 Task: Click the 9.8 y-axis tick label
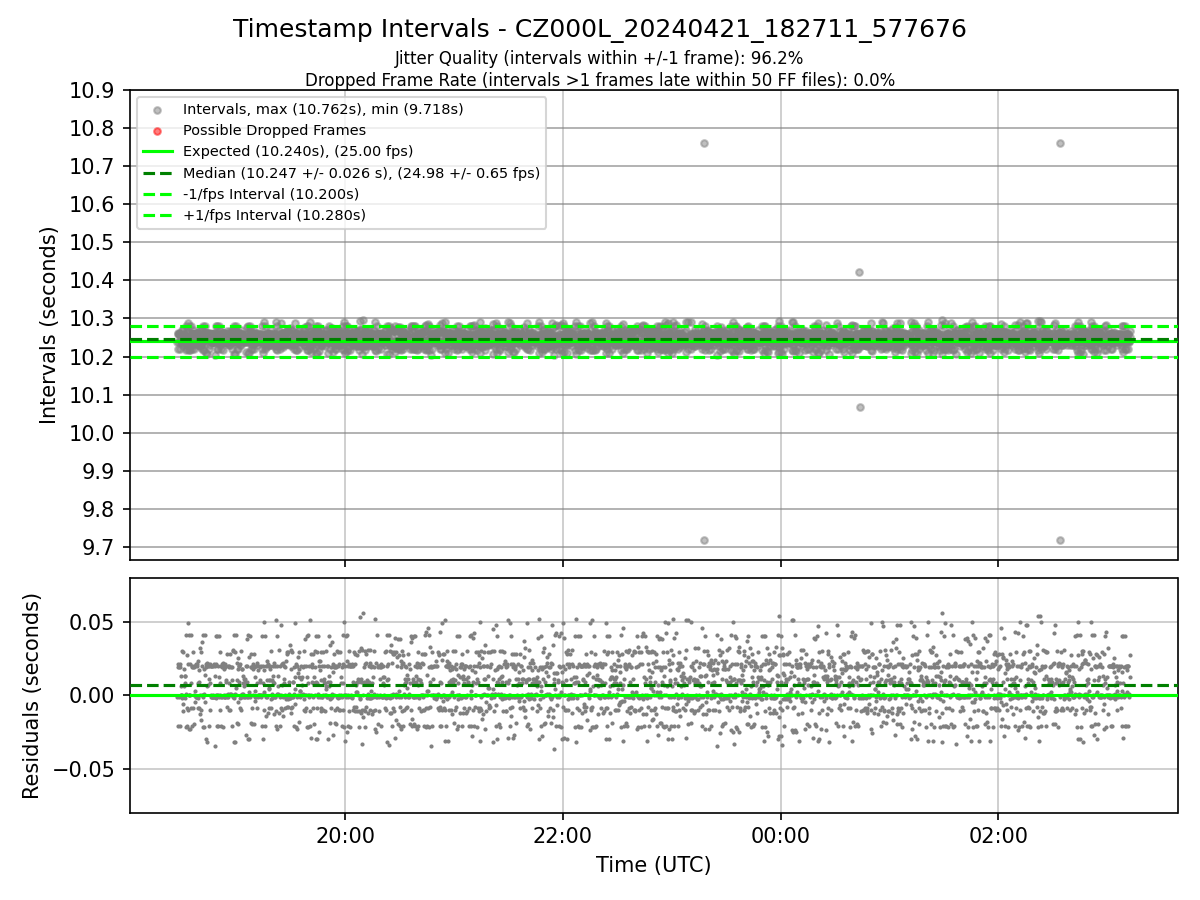(100, 509)
